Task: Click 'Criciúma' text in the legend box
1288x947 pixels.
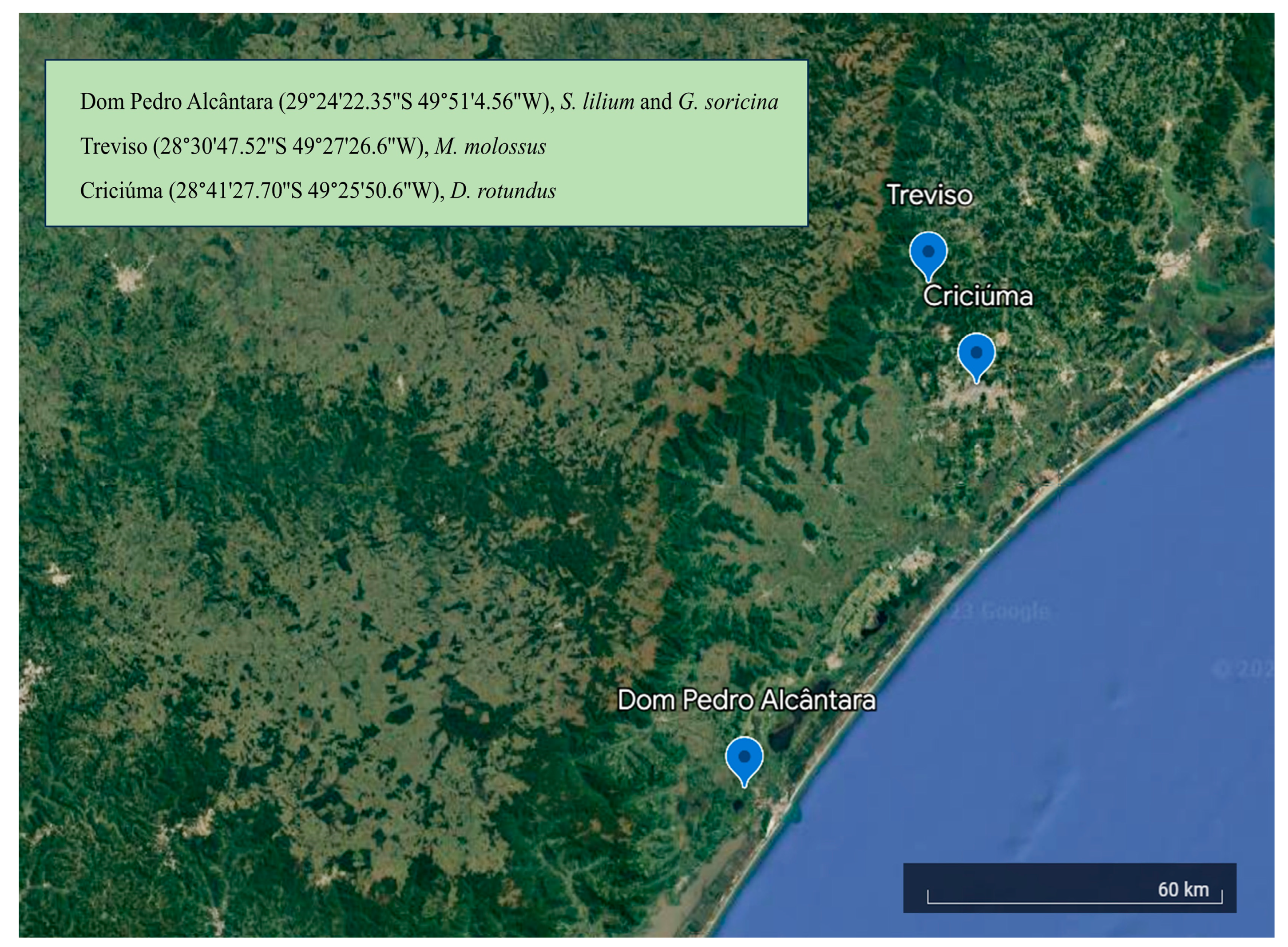Action: [121, 191]
